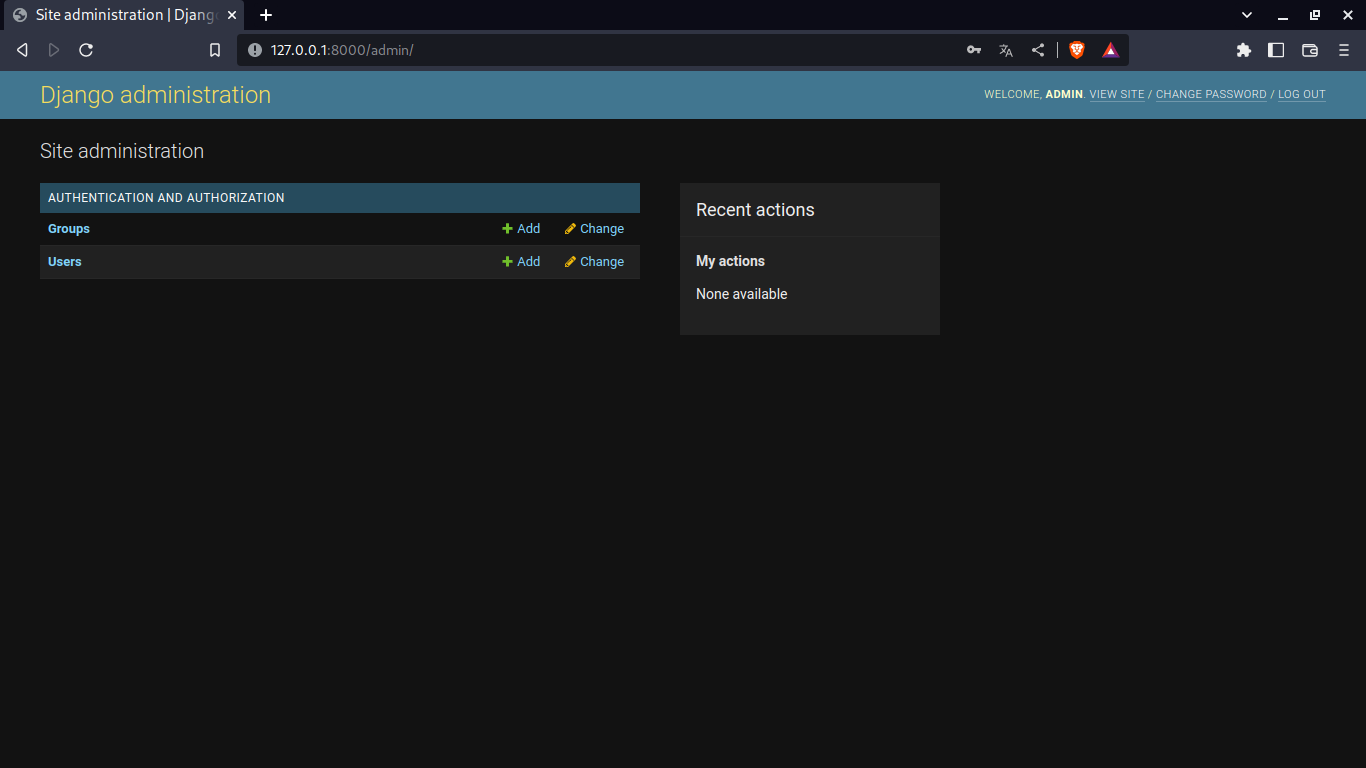Click the Recent actions heading

click(755, 210)
